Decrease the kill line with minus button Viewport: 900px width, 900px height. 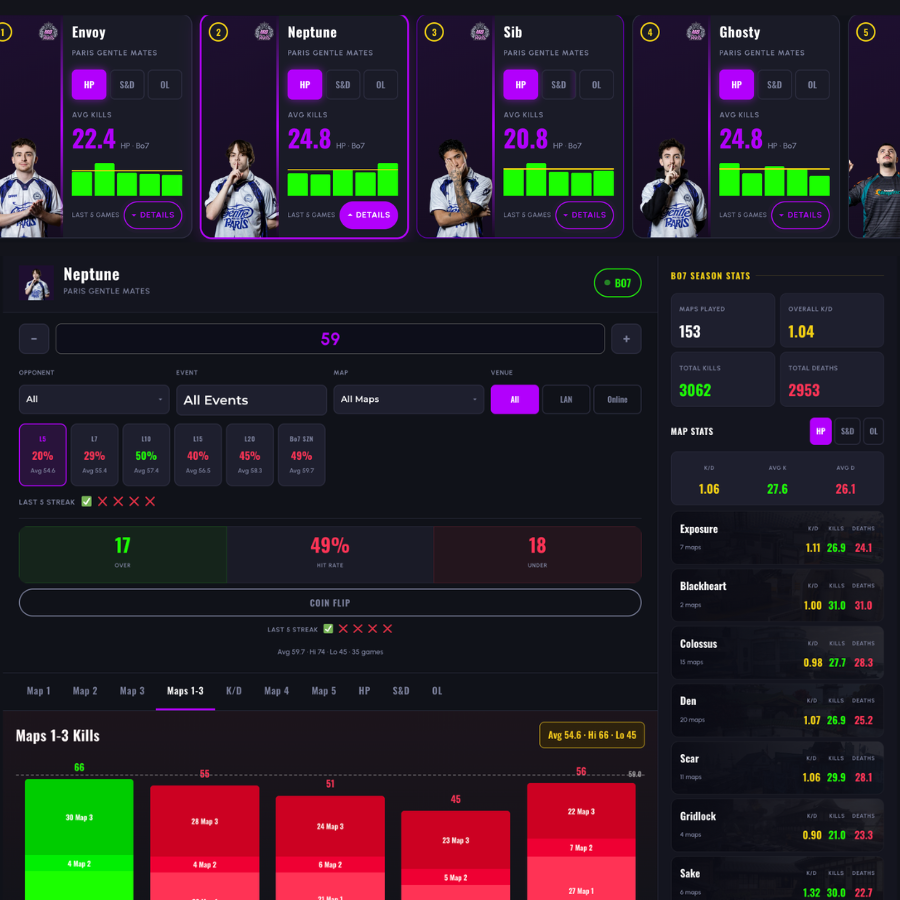(x=34, y=339)
